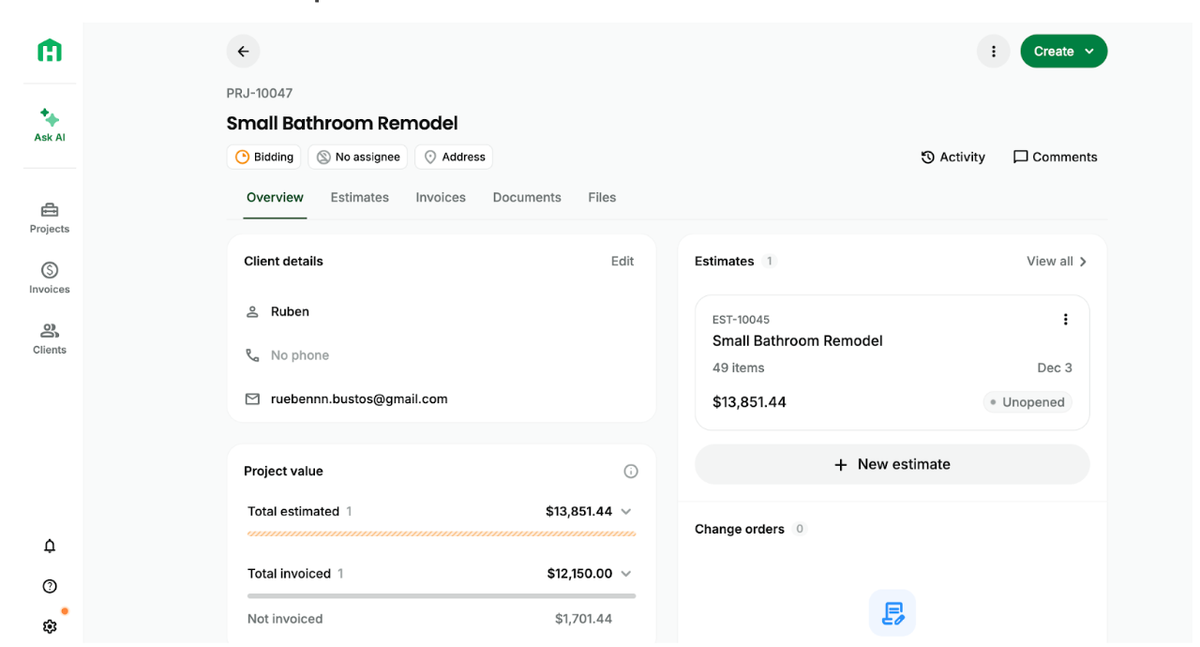
Task: Expand Total estimated breakdown chevron
Action: [x=626, y=511]
